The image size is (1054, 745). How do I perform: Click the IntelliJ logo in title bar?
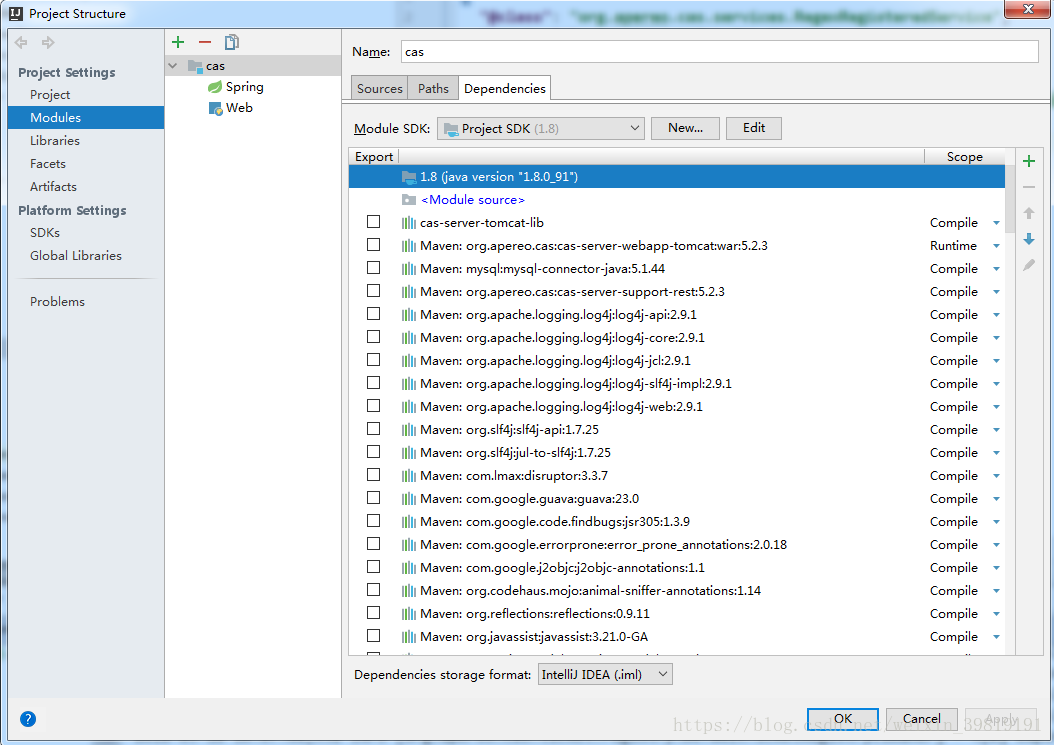pyautogui.click(x=15, y=13)
